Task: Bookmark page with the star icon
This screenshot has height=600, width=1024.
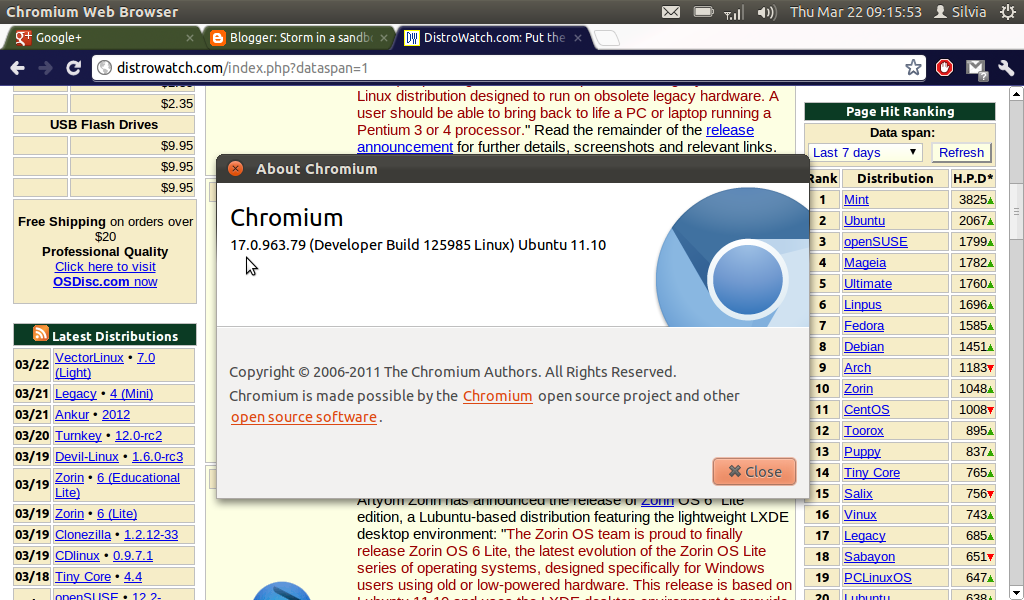Action: (x=913, y=67)
